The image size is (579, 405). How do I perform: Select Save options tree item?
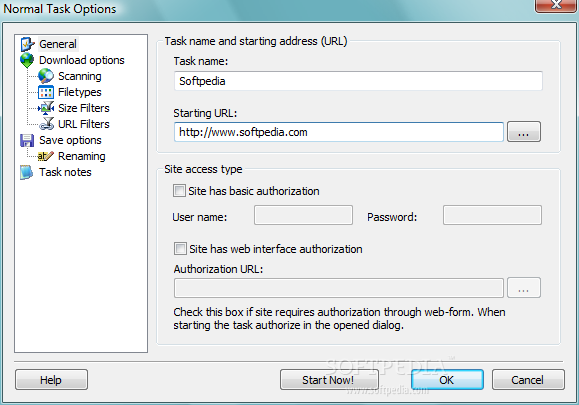70,140
